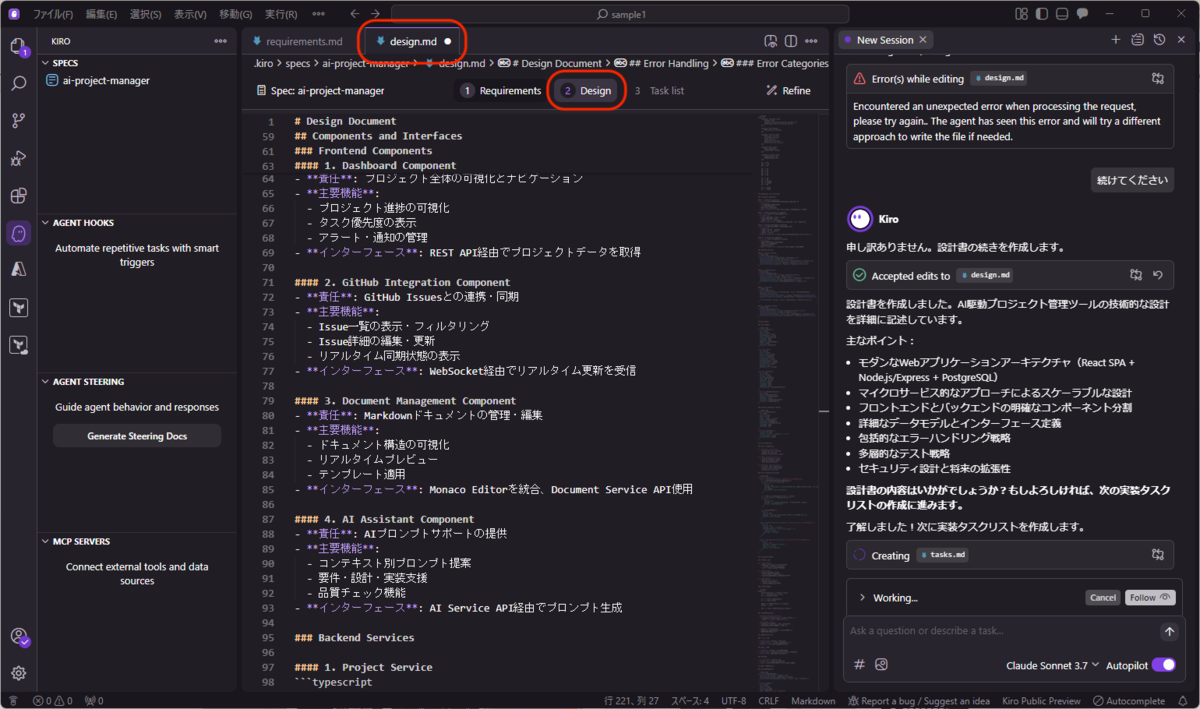Switch to design.md editor tab
This screenshot has width=1200, height=709.
[x=412, y=42]
